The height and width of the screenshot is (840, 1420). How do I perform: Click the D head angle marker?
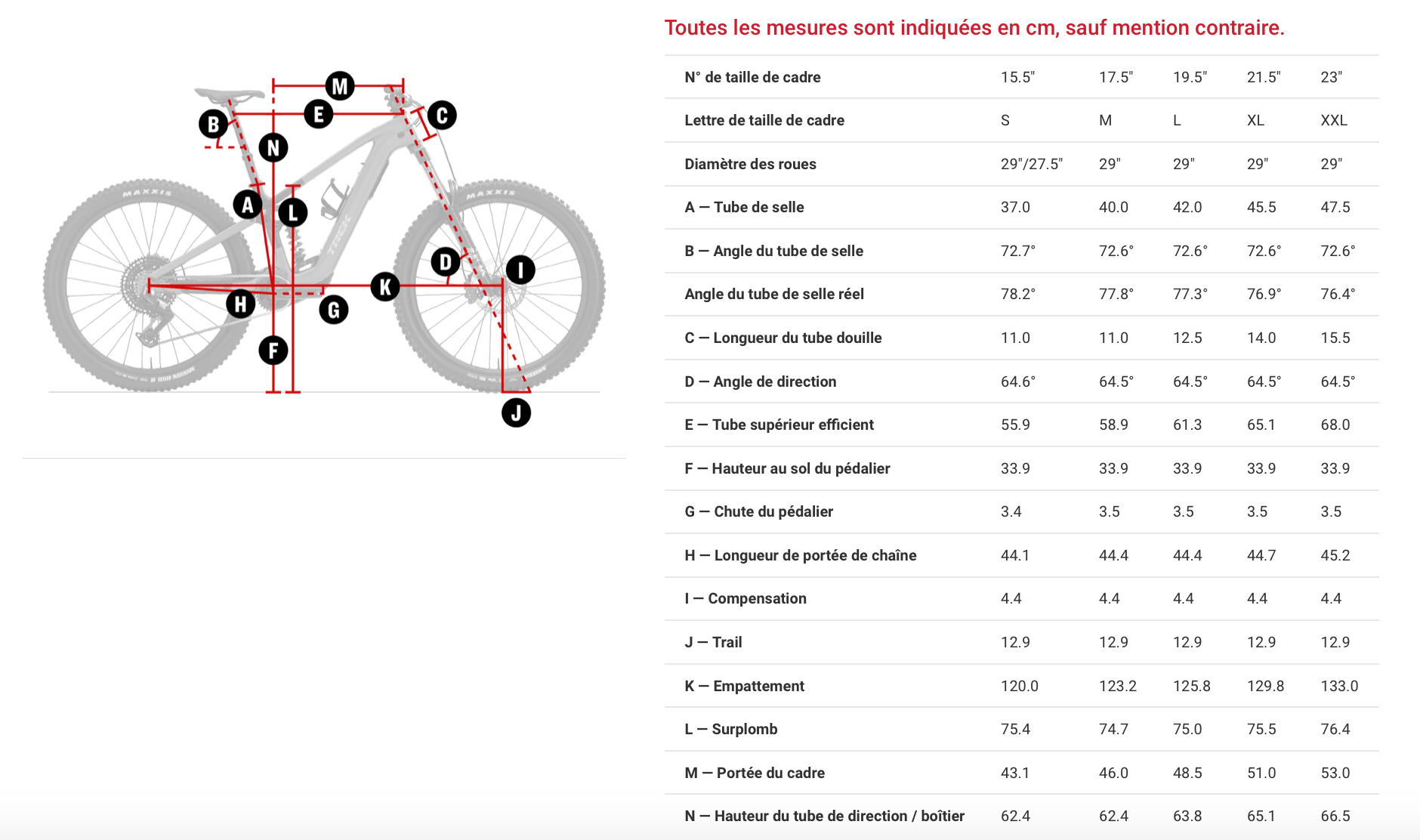[445, 262]
